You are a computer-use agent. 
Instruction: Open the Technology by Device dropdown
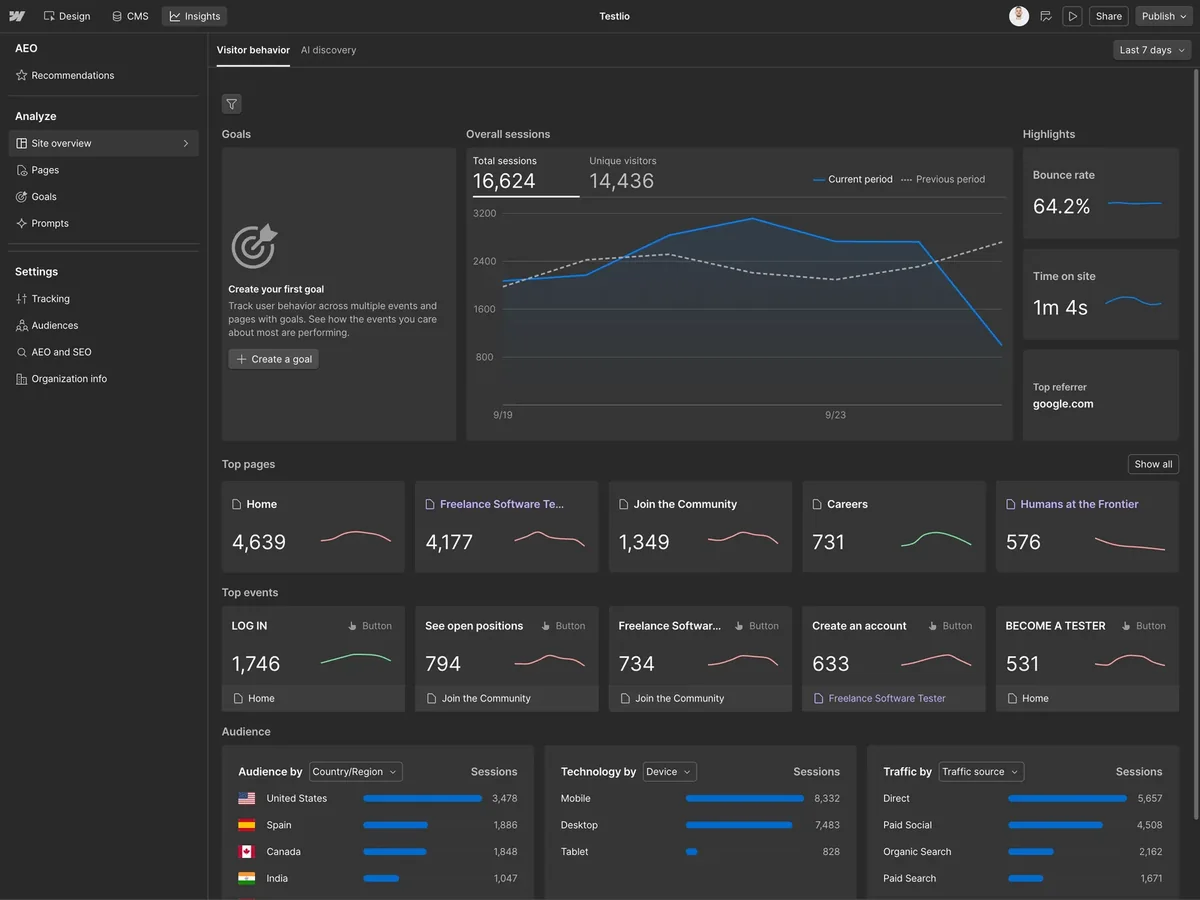(x=670, y=772)
